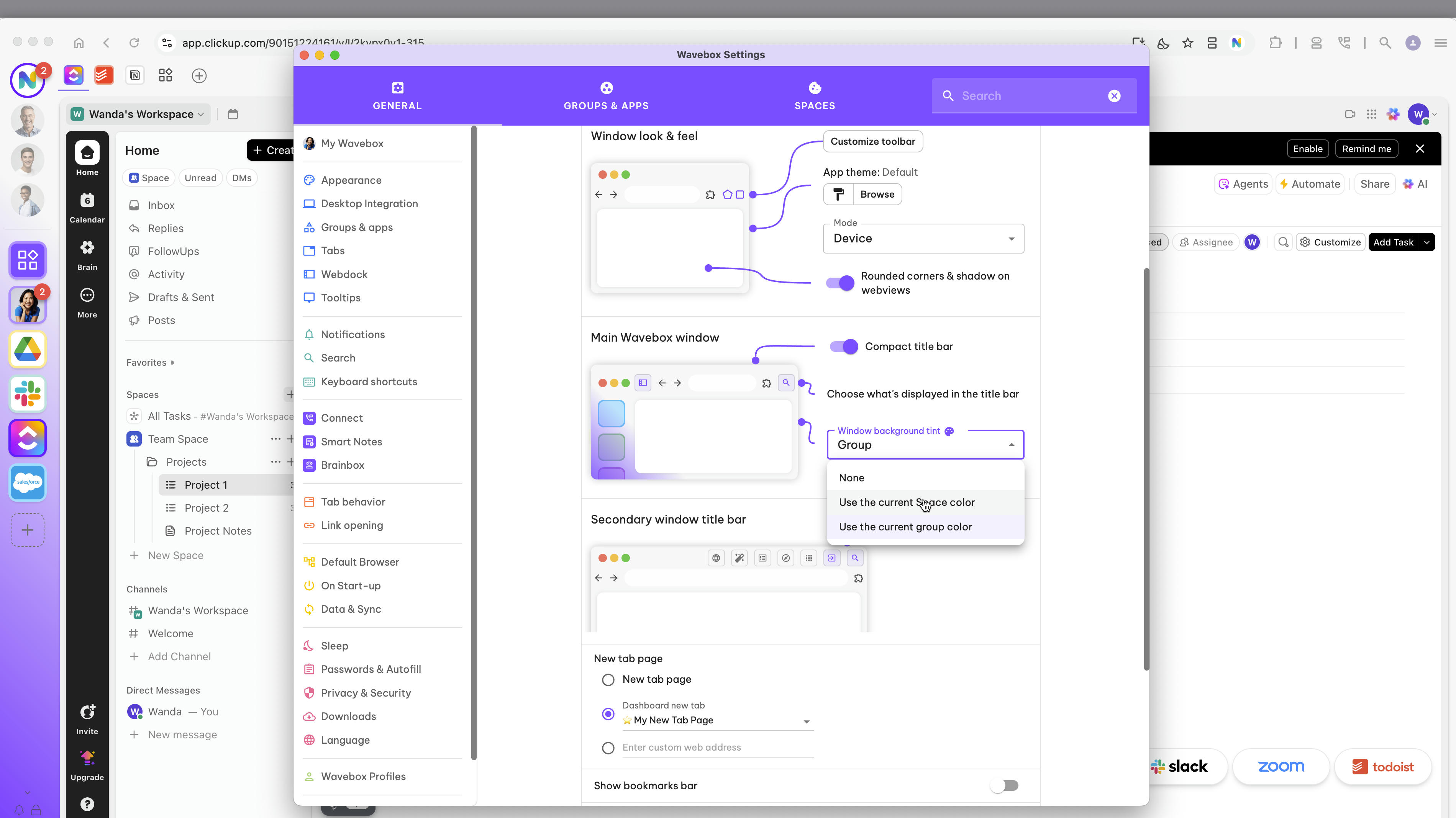Click the color palette icon beside Window background tint

[949, 431]
